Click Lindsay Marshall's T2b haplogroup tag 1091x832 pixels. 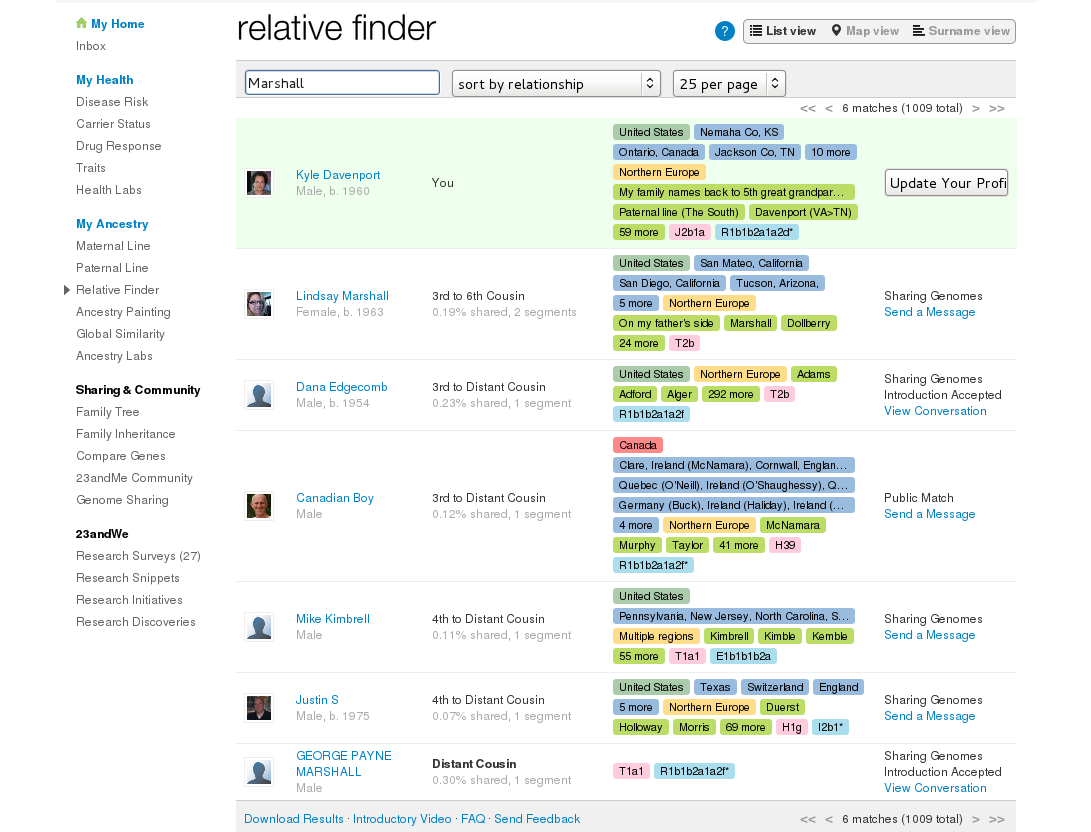[x=685, y=343]
